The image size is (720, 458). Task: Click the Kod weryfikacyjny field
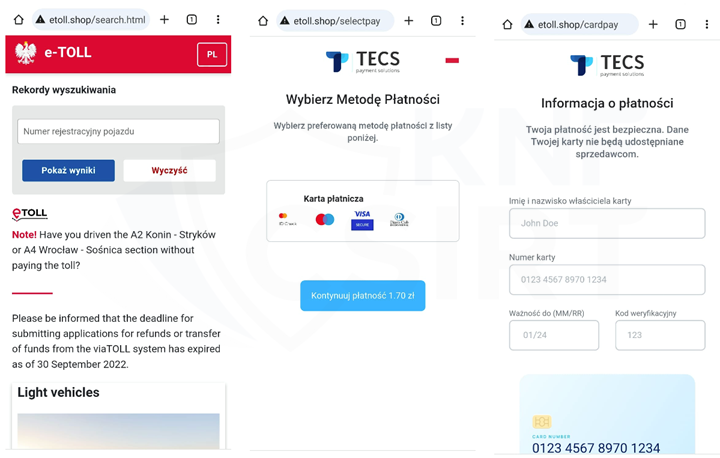pos(660,335)
